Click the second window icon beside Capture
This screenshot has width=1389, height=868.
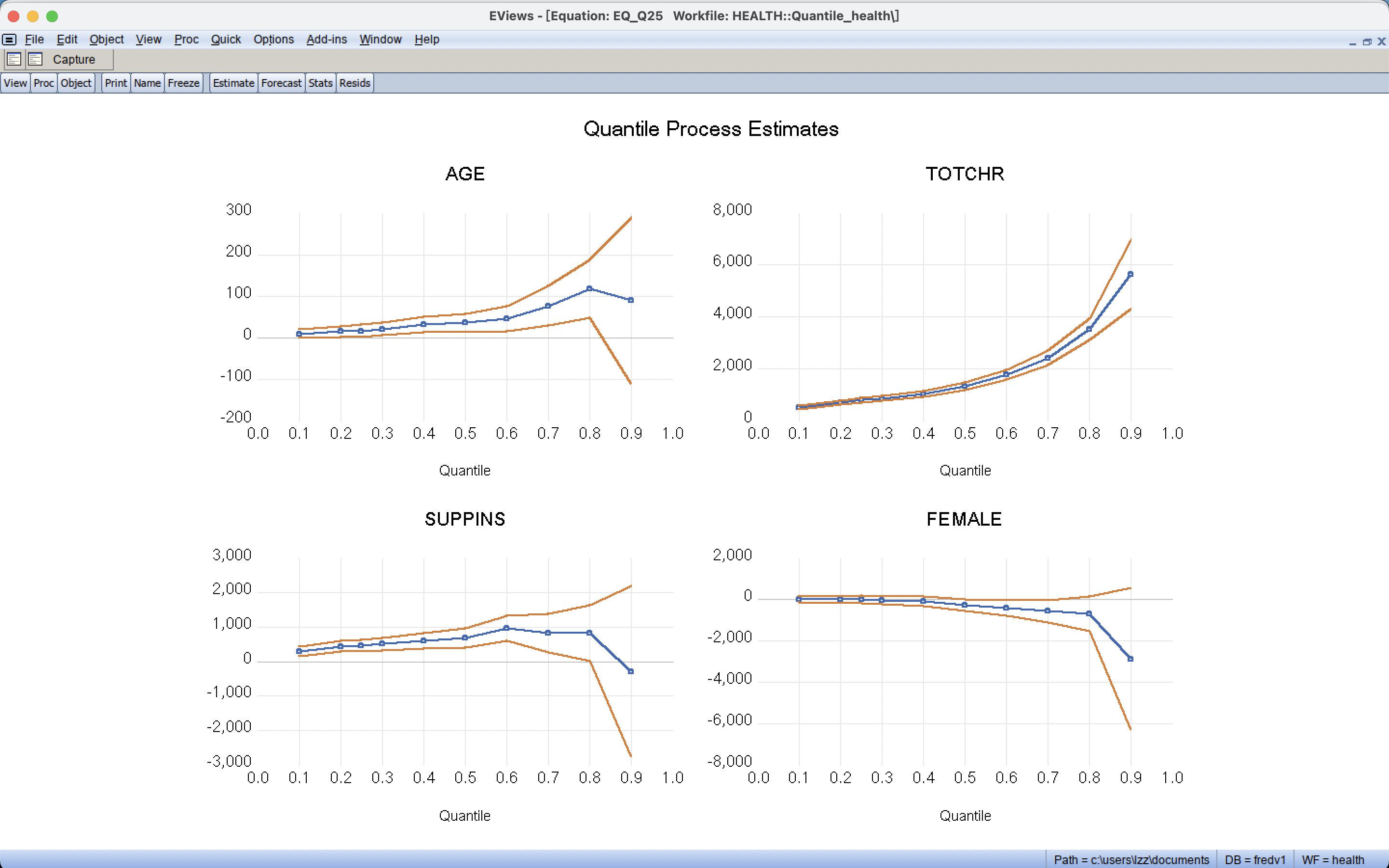[36, 59]
